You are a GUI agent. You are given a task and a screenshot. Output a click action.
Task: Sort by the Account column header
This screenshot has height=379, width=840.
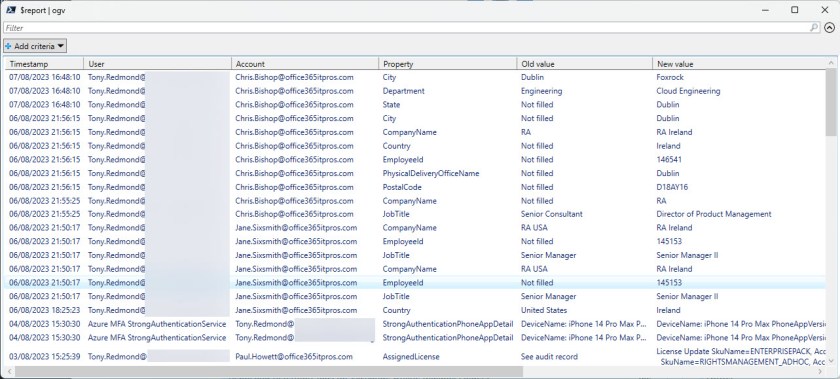(x=305, y=64)
